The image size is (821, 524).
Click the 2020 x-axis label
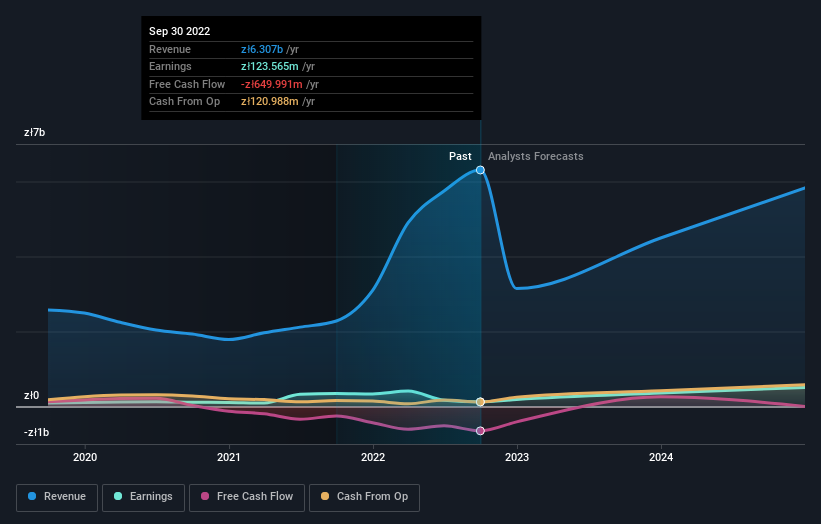(85, 457)
